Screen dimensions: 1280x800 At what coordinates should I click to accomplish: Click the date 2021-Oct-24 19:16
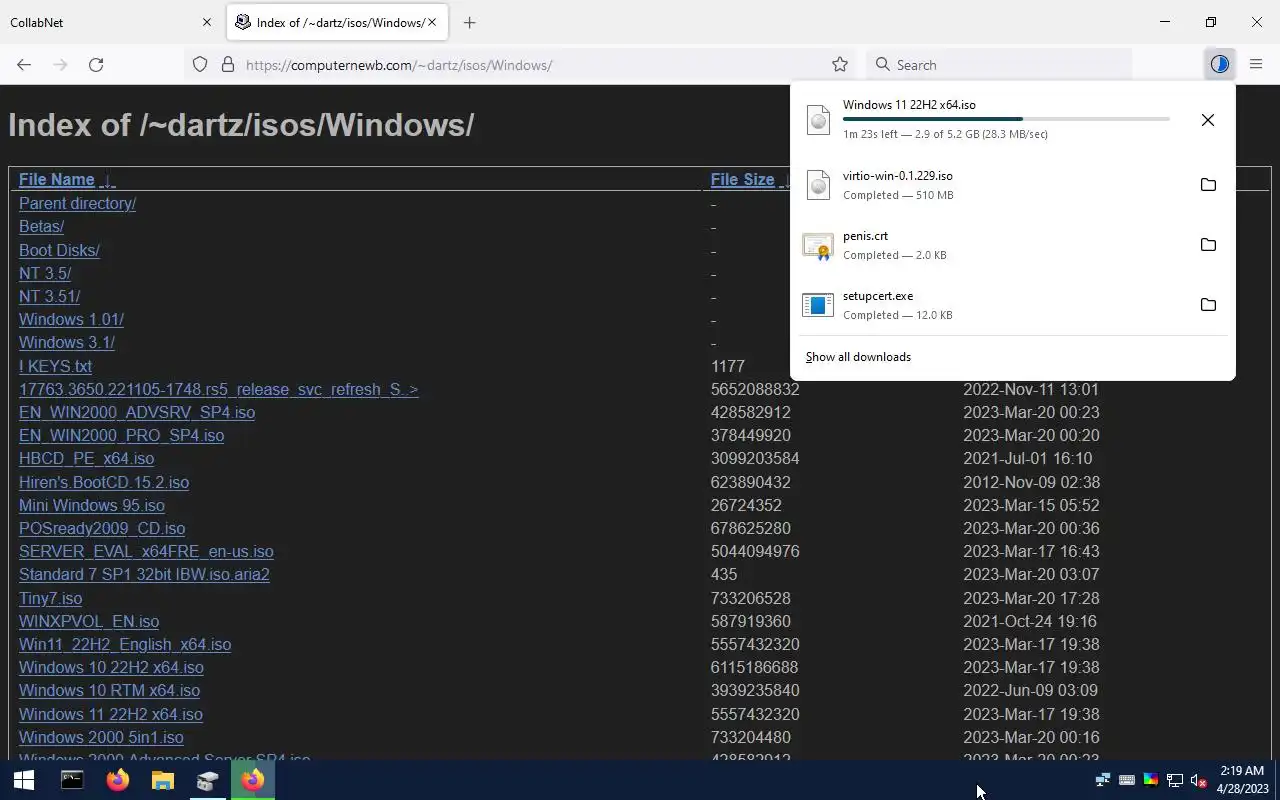(1030, 621)
